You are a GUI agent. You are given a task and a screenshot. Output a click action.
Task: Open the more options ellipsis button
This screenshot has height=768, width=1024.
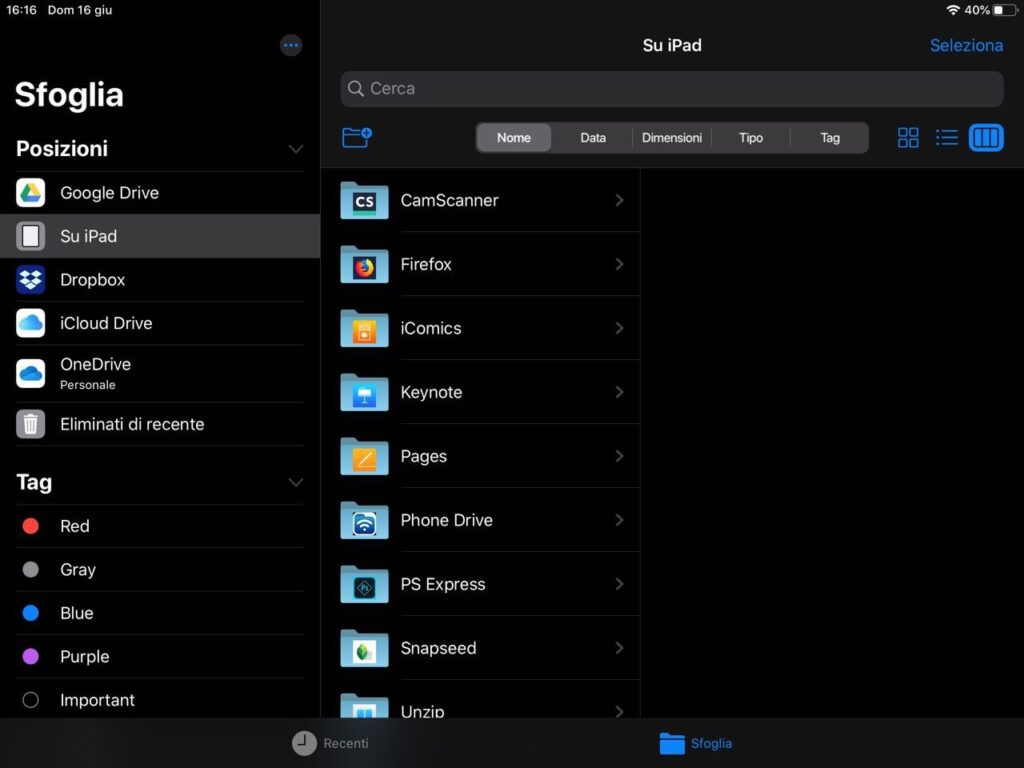pos(291,45)
